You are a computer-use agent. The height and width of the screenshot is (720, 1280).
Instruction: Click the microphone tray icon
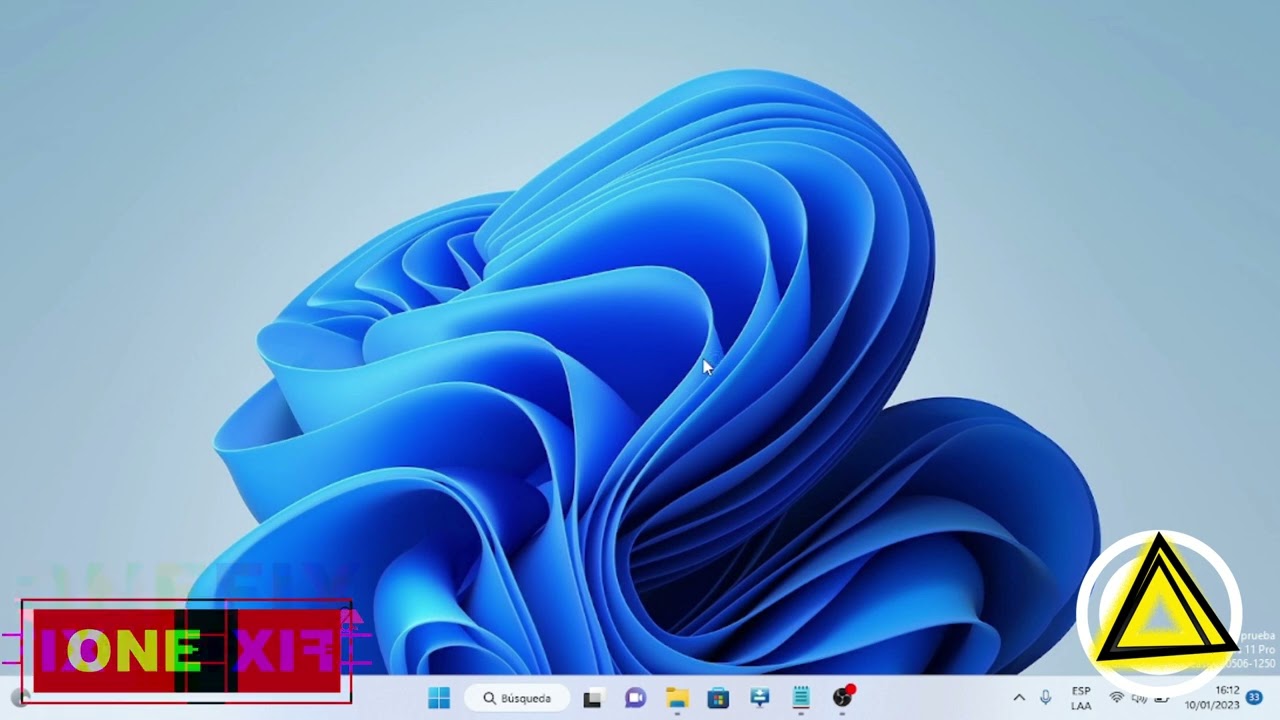[1046, 698]
